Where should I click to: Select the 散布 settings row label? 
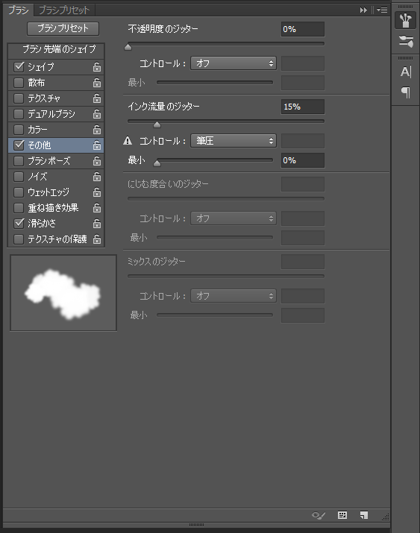36,83
